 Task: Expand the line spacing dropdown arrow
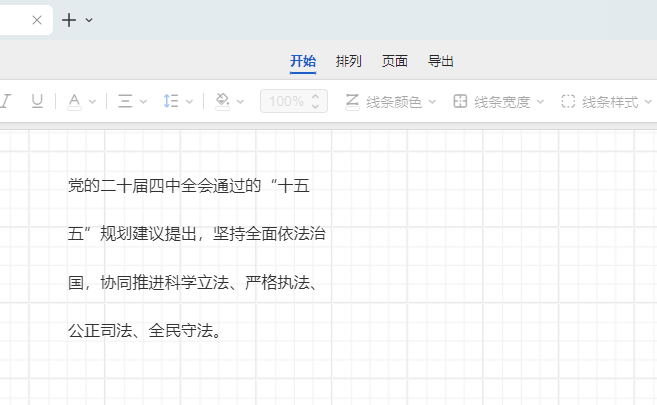(x=189, y=101)
